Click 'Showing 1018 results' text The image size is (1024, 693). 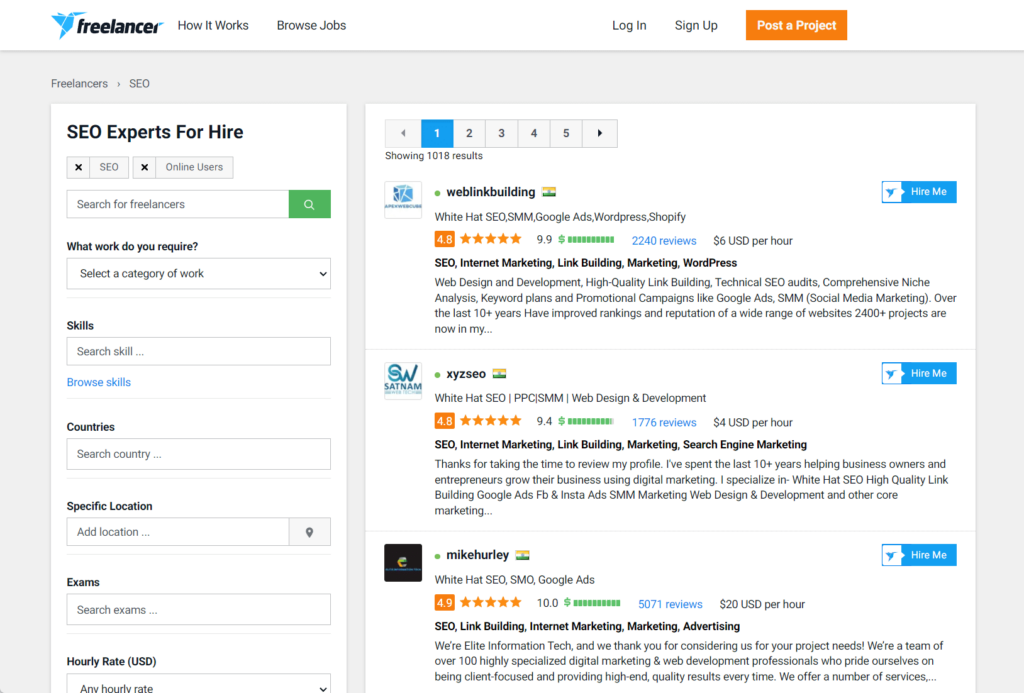point(434,155)
